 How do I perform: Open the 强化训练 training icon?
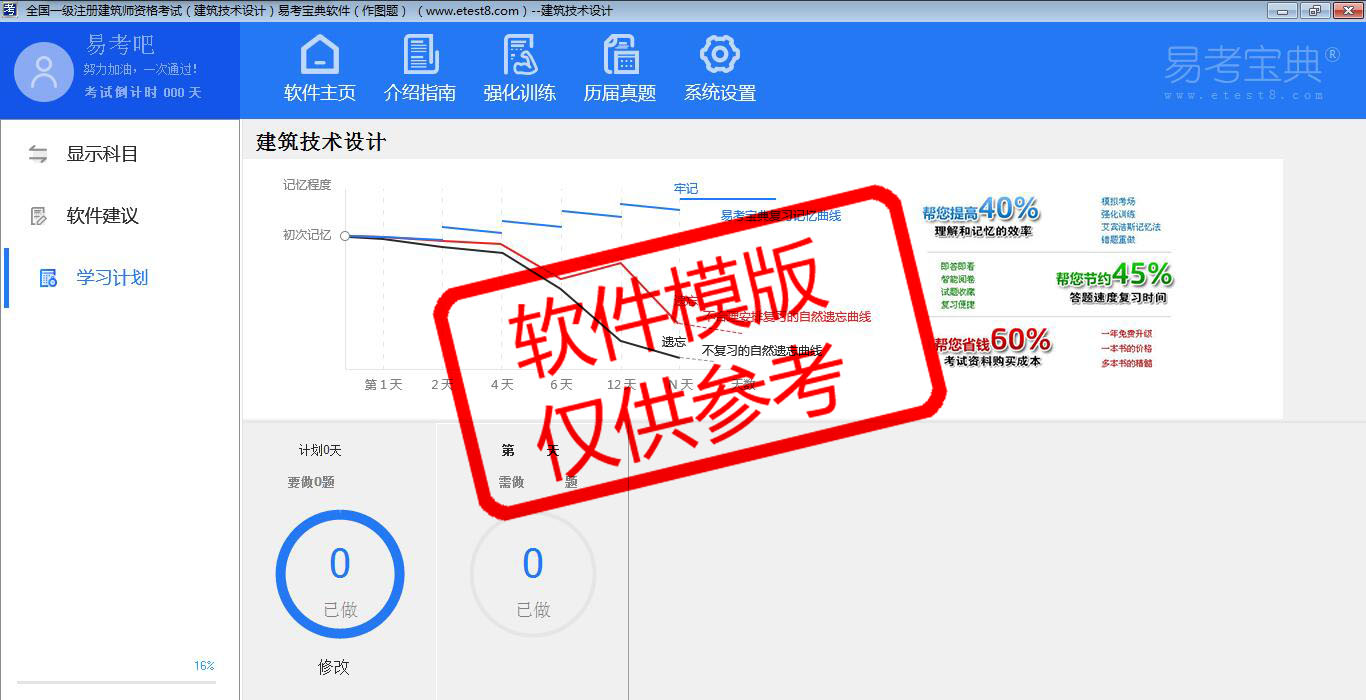(520, 54)
